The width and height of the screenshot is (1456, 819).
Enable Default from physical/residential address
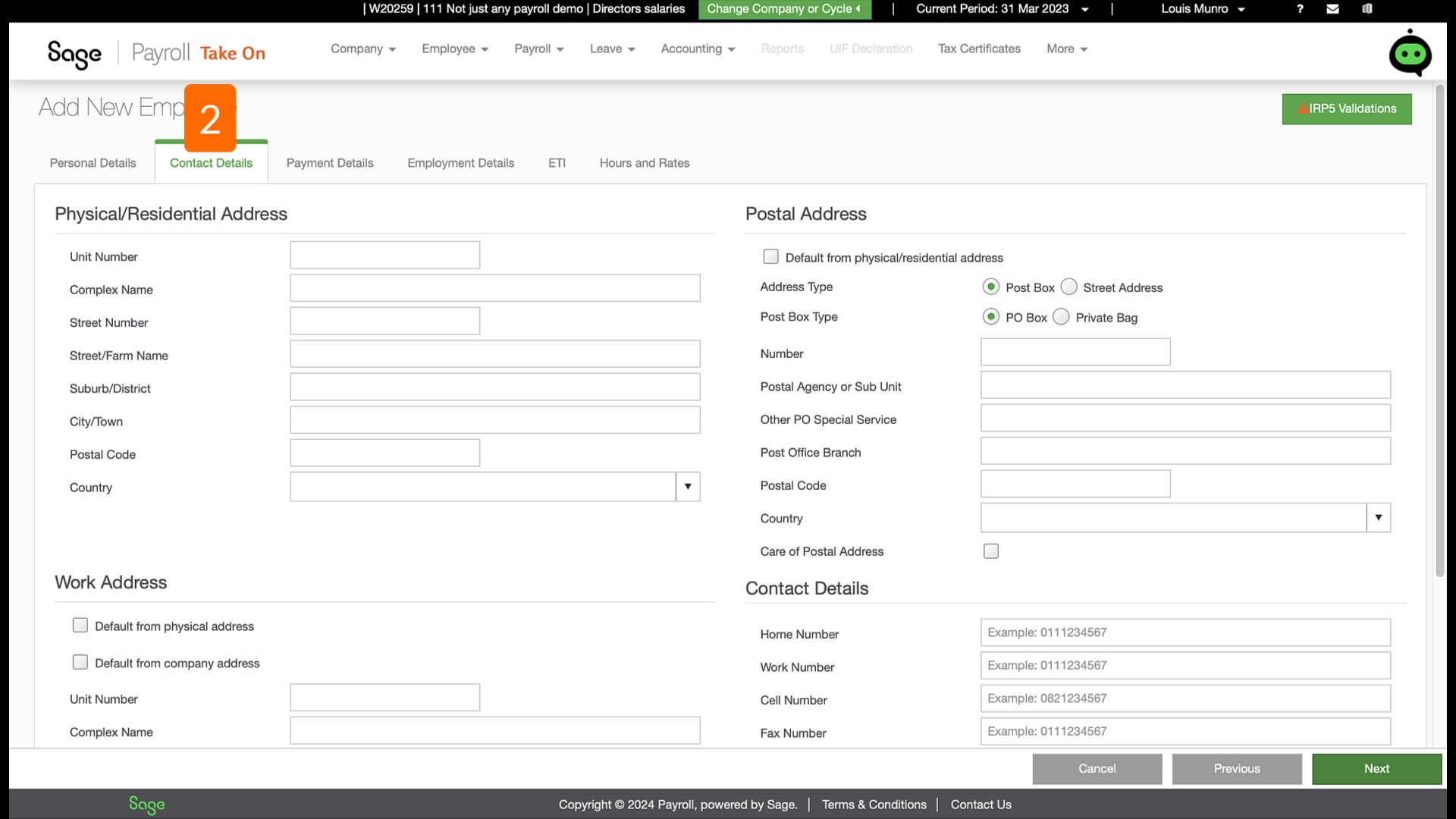tap(770, 257)
